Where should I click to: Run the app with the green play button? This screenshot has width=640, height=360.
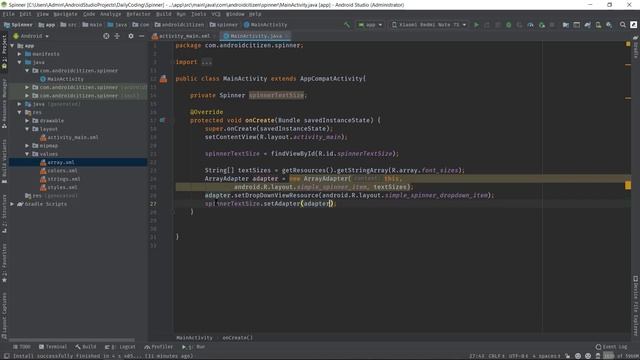(476, 25)
